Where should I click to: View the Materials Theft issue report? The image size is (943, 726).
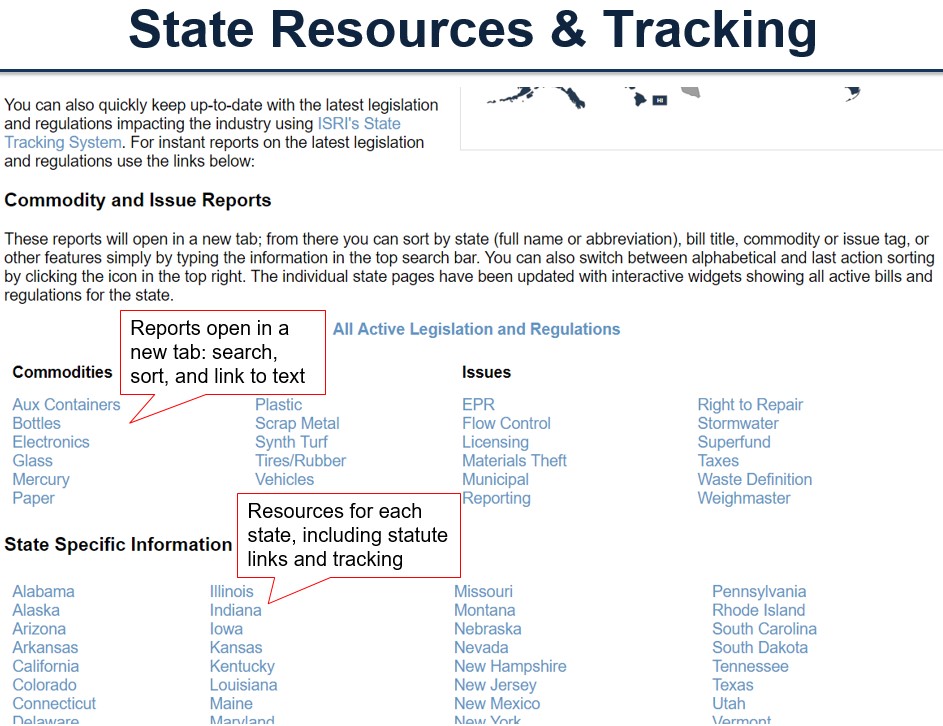point(514,461)
